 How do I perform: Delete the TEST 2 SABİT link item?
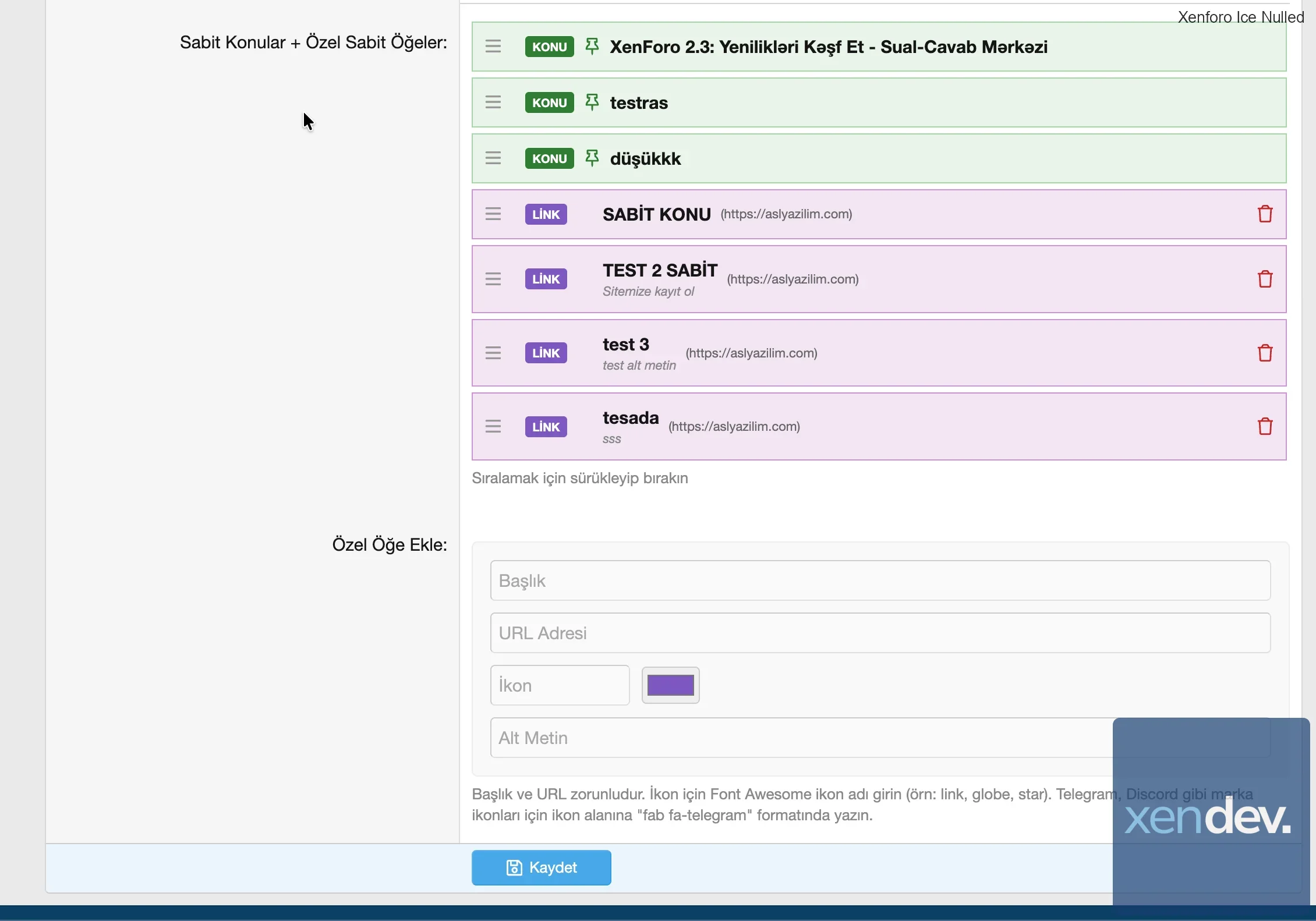point(1265,279)
